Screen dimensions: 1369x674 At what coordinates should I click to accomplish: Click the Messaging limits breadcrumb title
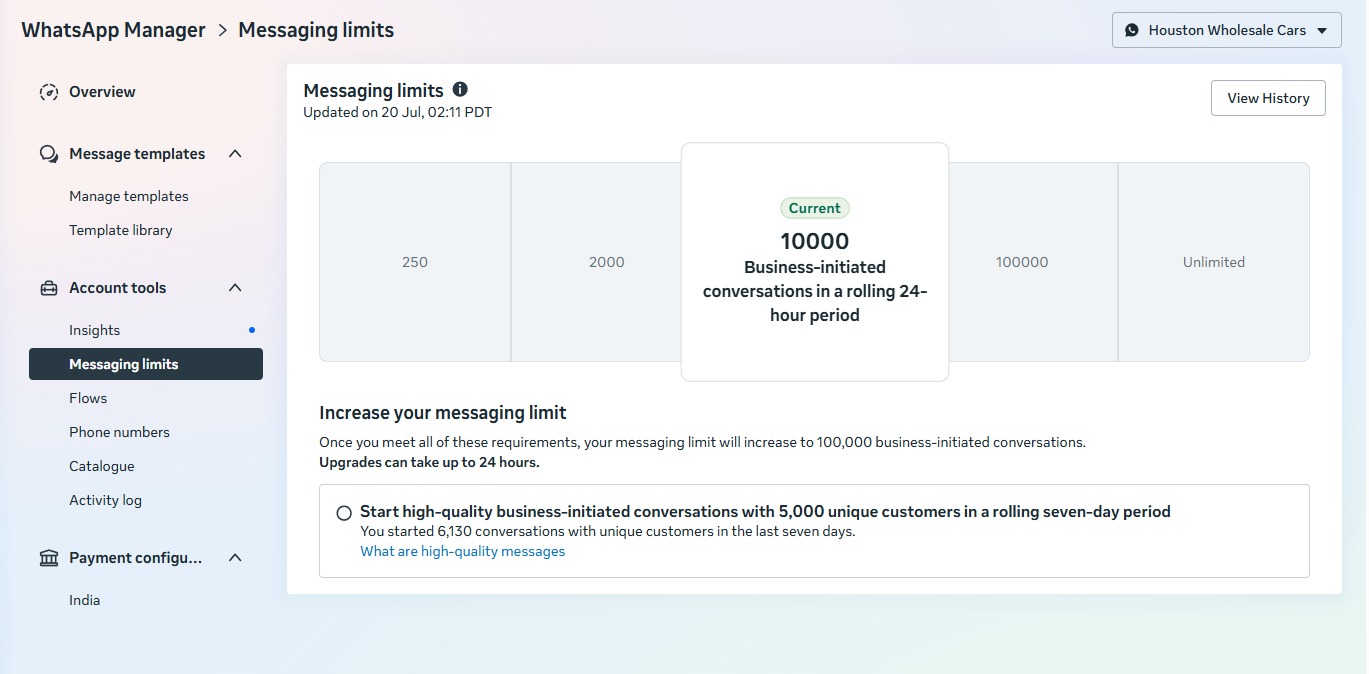tap(316, 30)
